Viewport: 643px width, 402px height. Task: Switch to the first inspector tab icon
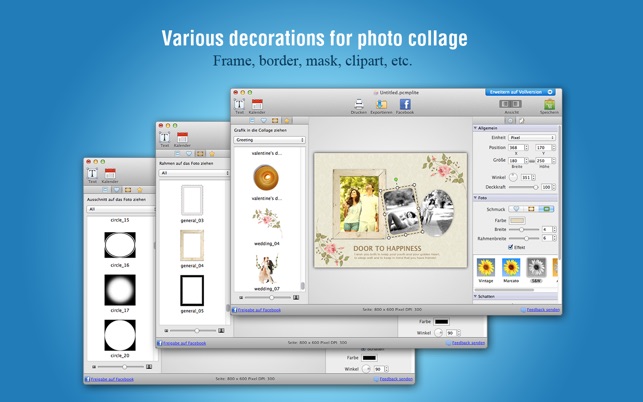point(510,121)
